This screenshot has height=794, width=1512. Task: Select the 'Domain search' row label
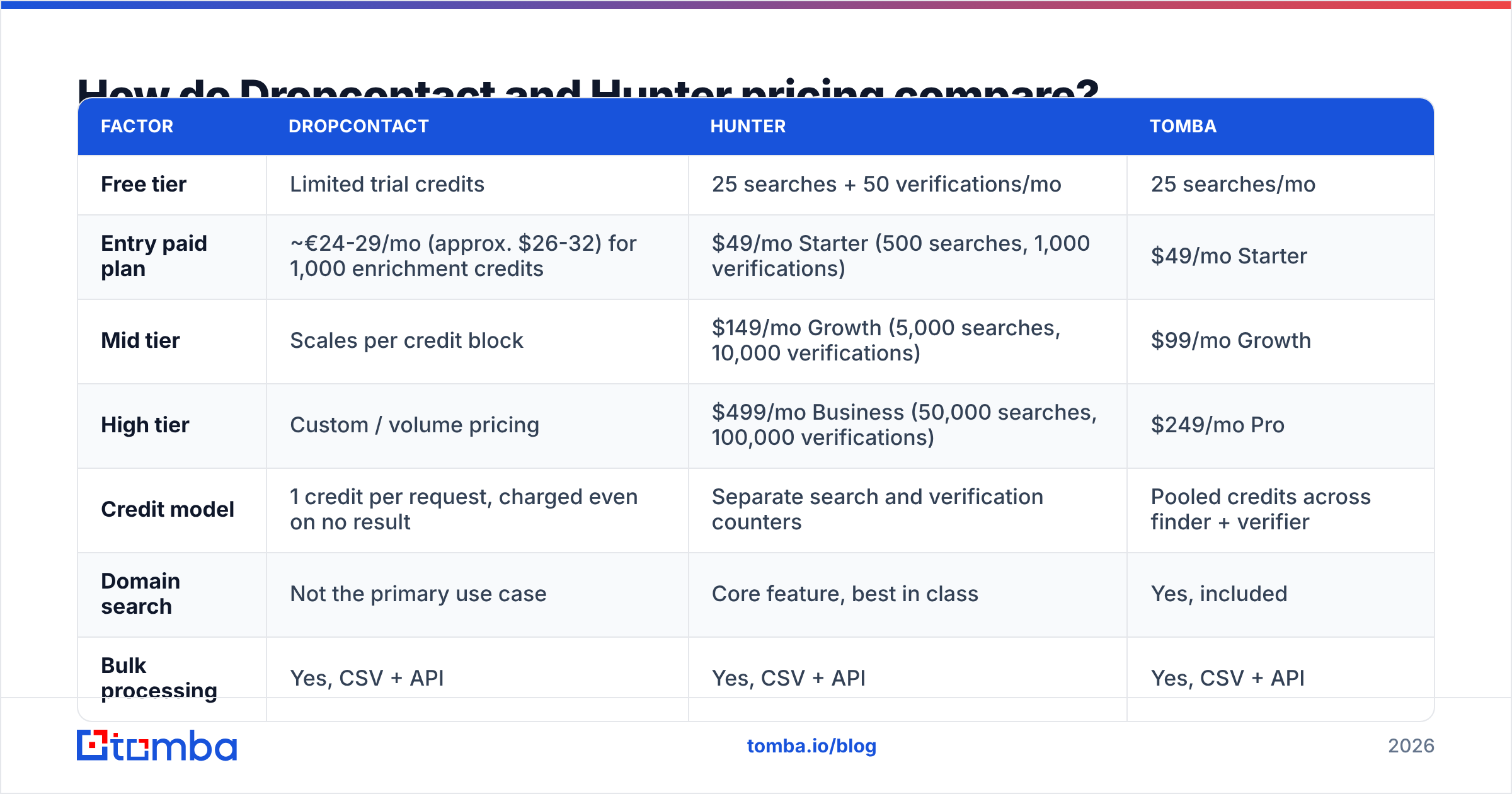pos(140,594)
